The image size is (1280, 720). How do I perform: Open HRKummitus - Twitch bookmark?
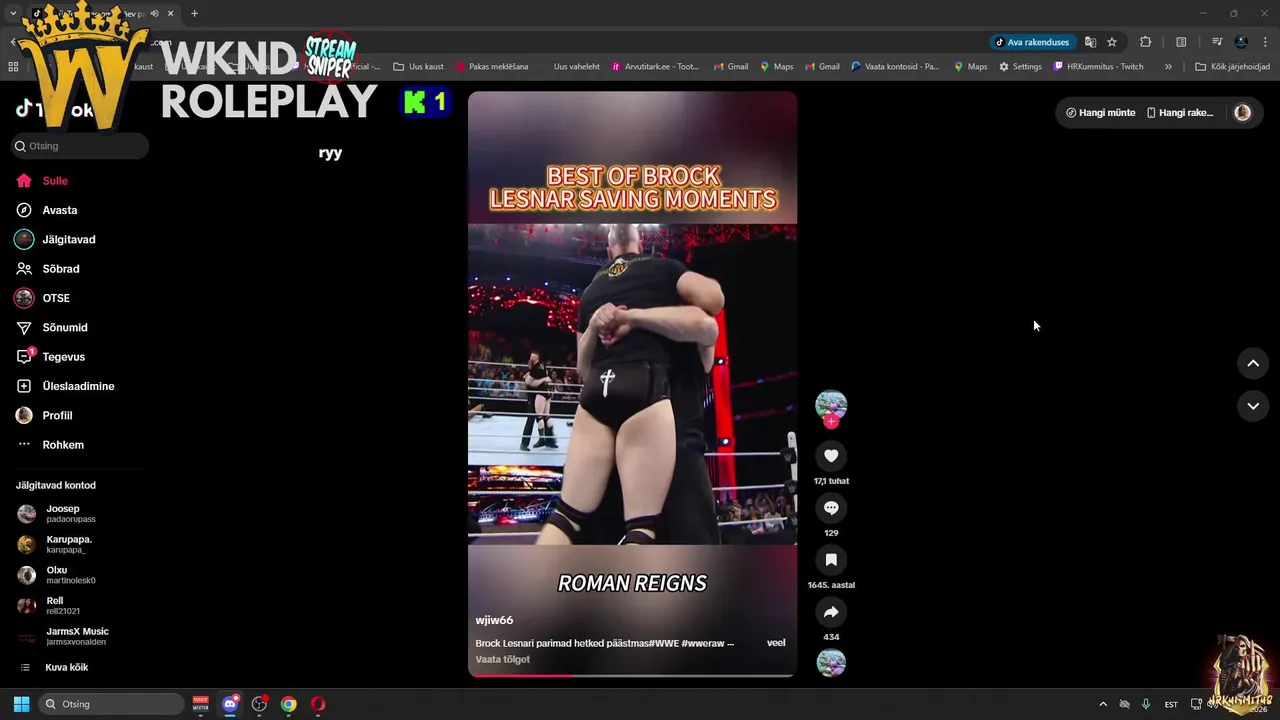tap(1098, 67)
